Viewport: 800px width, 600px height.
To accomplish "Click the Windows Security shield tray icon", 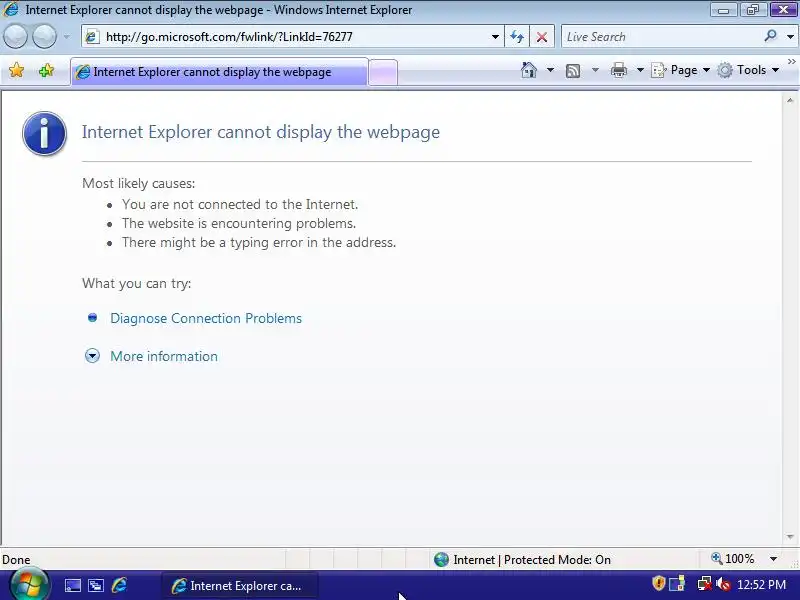I will point(659,583).
